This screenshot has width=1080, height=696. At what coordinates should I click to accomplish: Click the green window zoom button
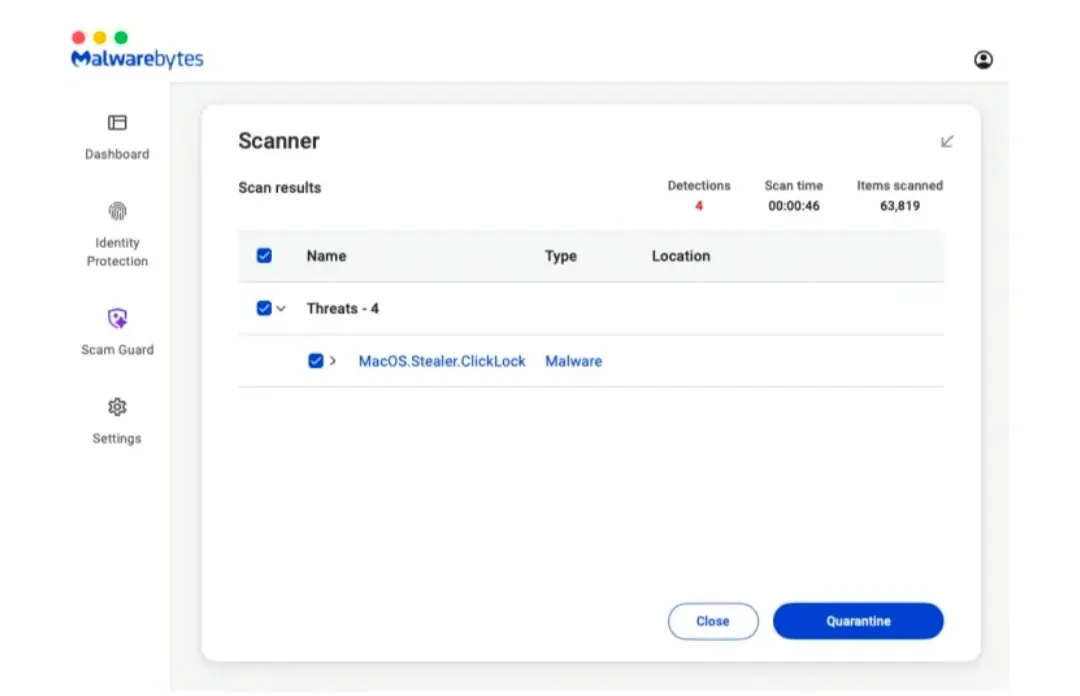pos(121,37)
